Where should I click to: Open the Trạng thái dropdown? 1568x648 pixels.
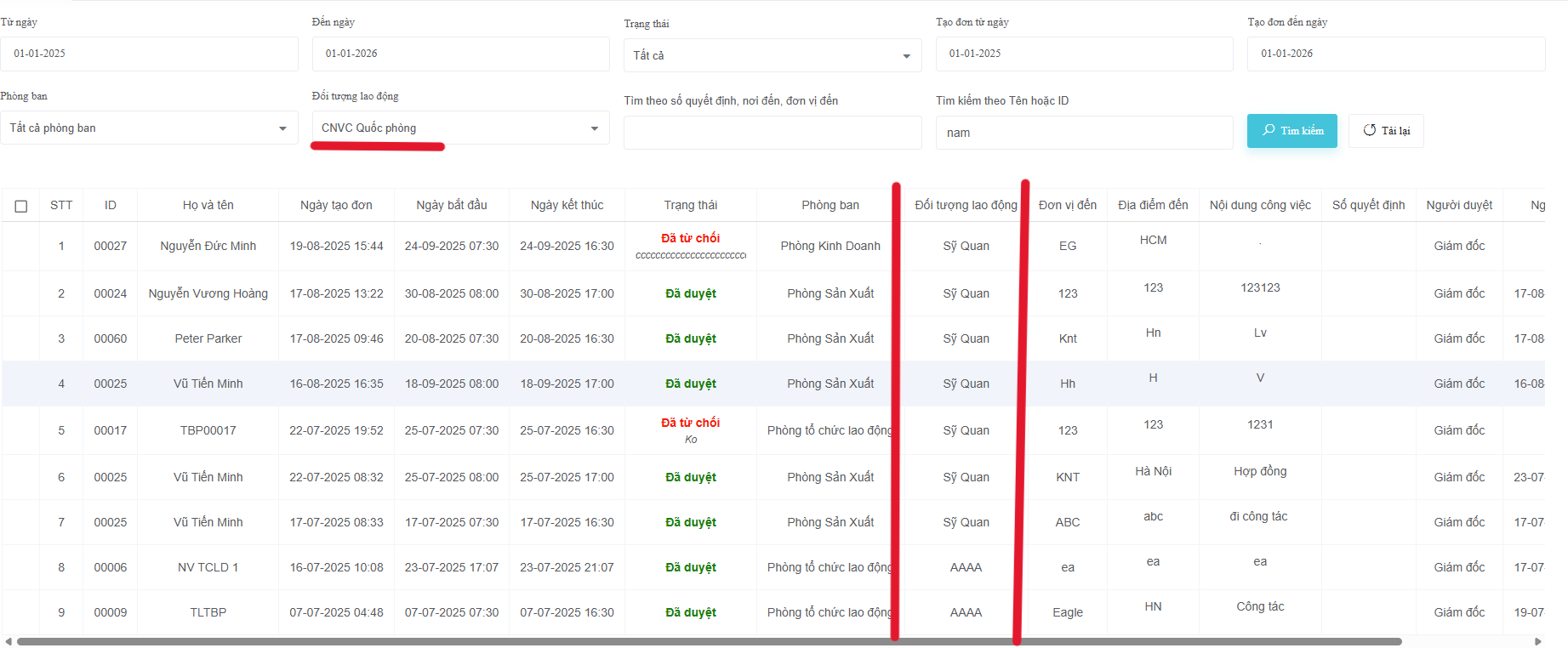(772, 55)
